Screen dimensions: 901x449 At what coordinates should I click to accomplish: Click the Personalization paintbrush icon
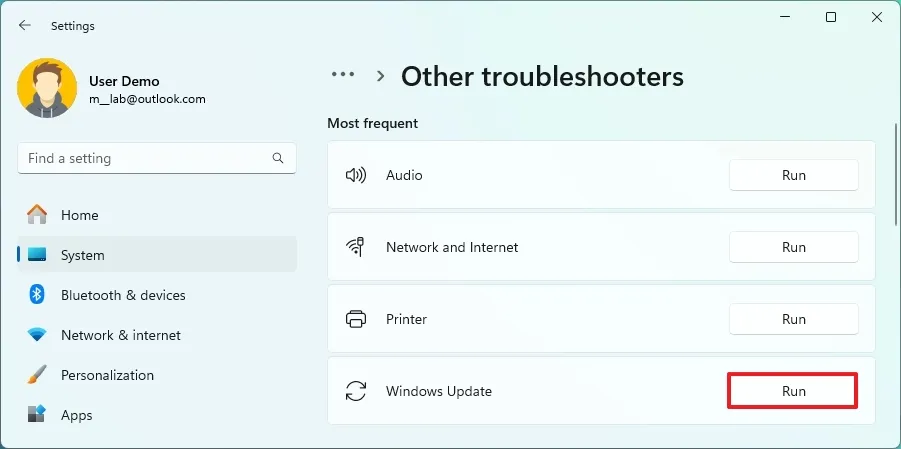(x=37, y=375)
